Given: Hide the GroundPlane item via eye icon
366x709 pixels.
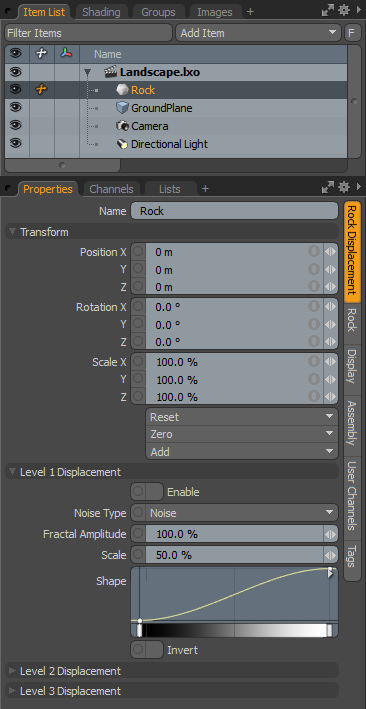Looking at the screenshot, I should click(x=16, y=108).
